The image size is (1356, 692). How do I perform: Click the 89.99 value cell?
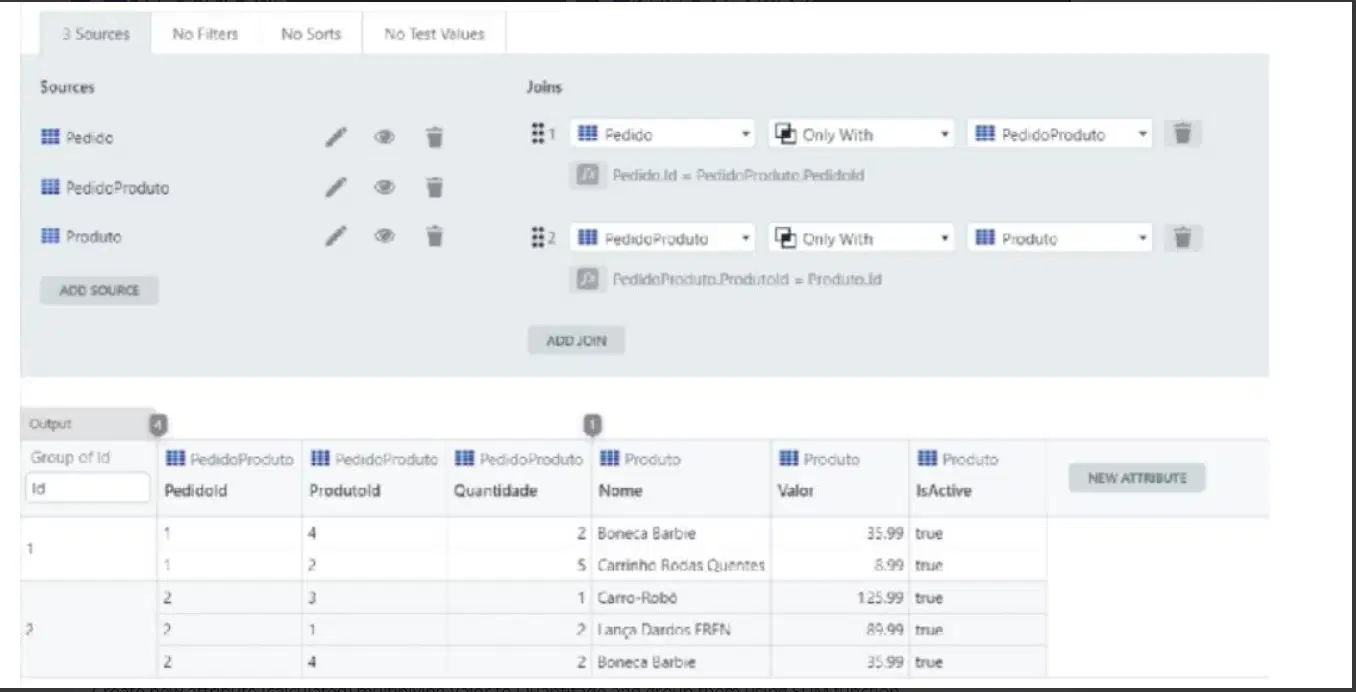click(x=840, y=630)
